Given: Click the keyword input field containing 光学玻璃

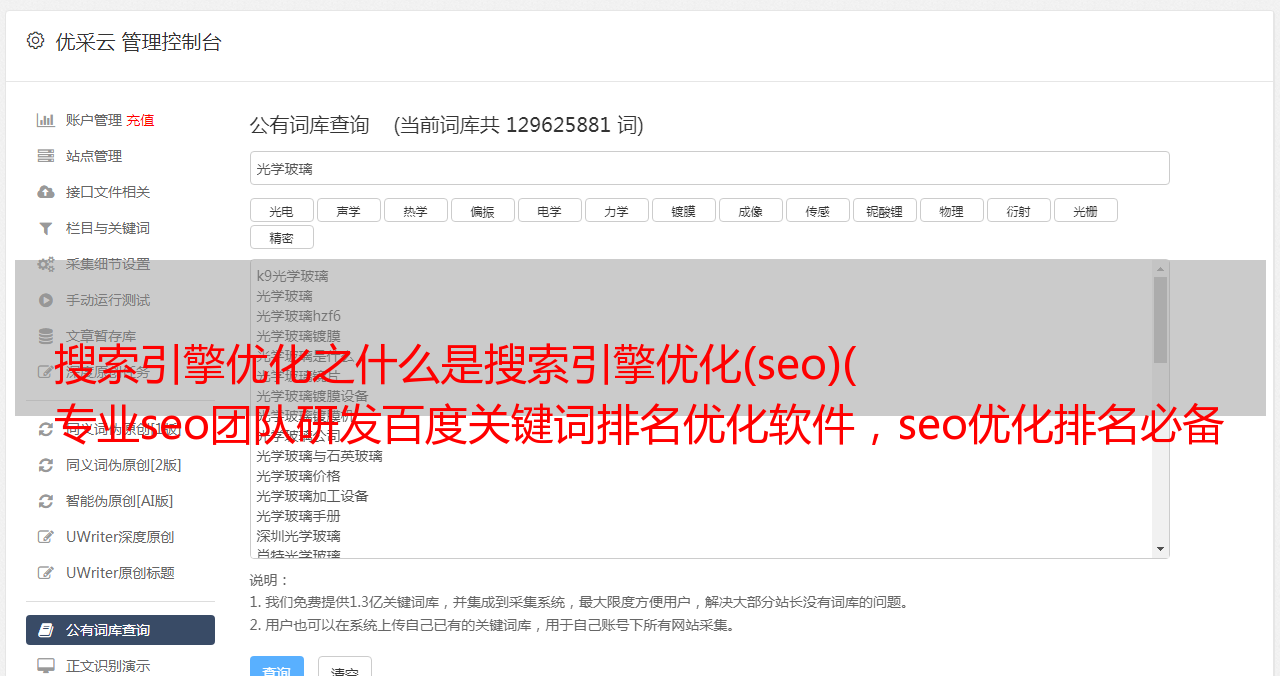Looking at the screenshot, I should 709,168.
